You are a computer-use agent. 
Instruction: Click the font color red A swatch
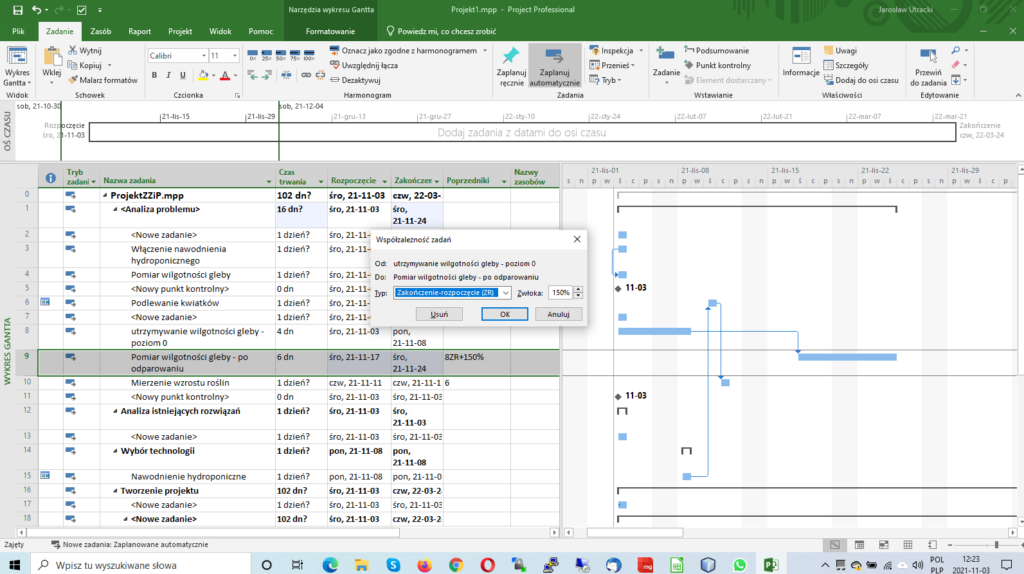[224, 76]
